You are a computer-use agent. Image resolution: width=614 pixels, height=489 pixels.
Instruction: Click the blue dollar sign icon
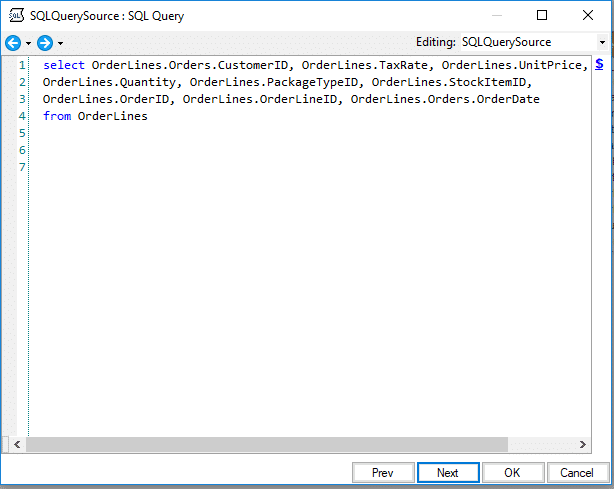599,64
